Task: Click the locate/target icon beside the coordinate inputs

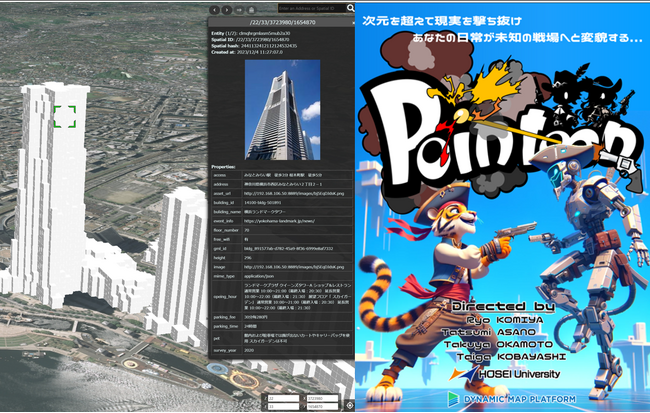Action: click(x=349, y=405)
